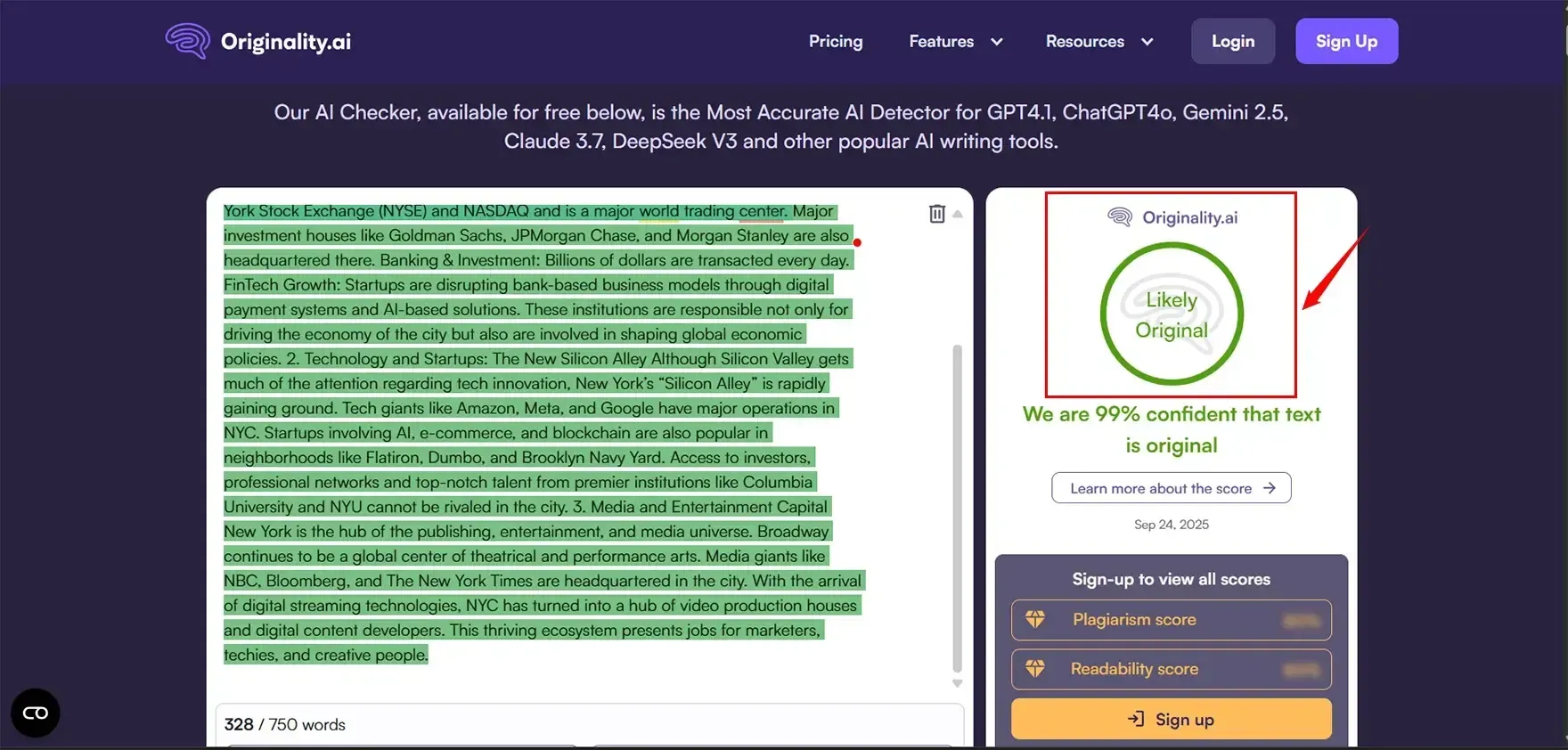Select the Readability score row
1568x750 pixels.
click(x=1171, y=669)
